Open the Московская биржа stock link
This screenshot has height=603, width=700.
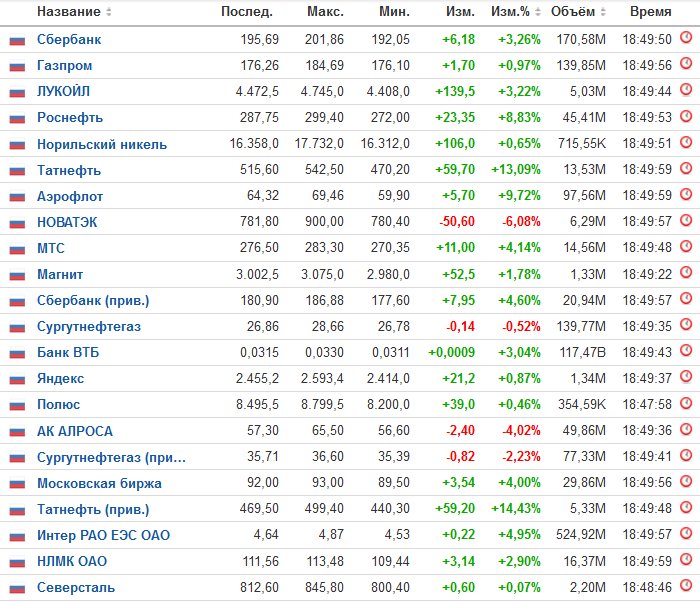click(x=99, y=483)
